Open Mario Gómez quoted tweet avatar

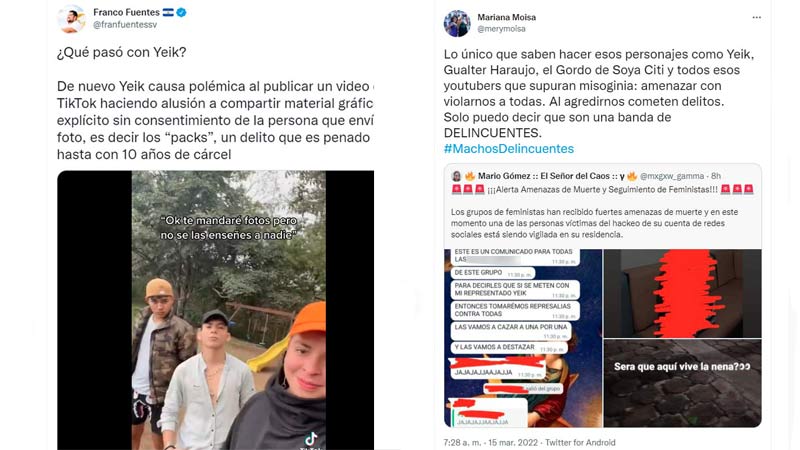(457, 177)
